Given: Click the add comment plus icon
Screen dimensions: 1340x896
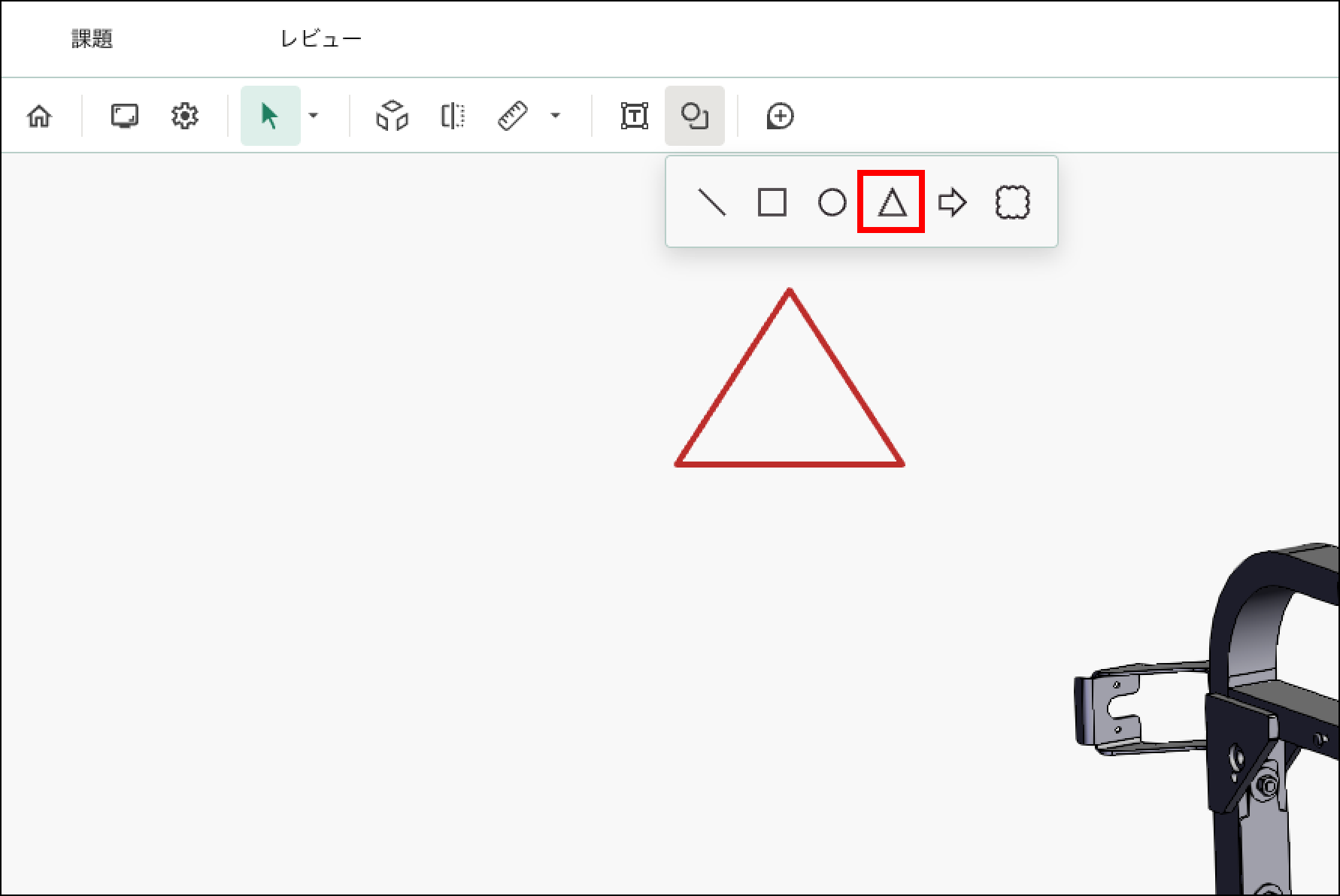Looking at the screenshot, I should pyautogui.click(x=780, y=117).
